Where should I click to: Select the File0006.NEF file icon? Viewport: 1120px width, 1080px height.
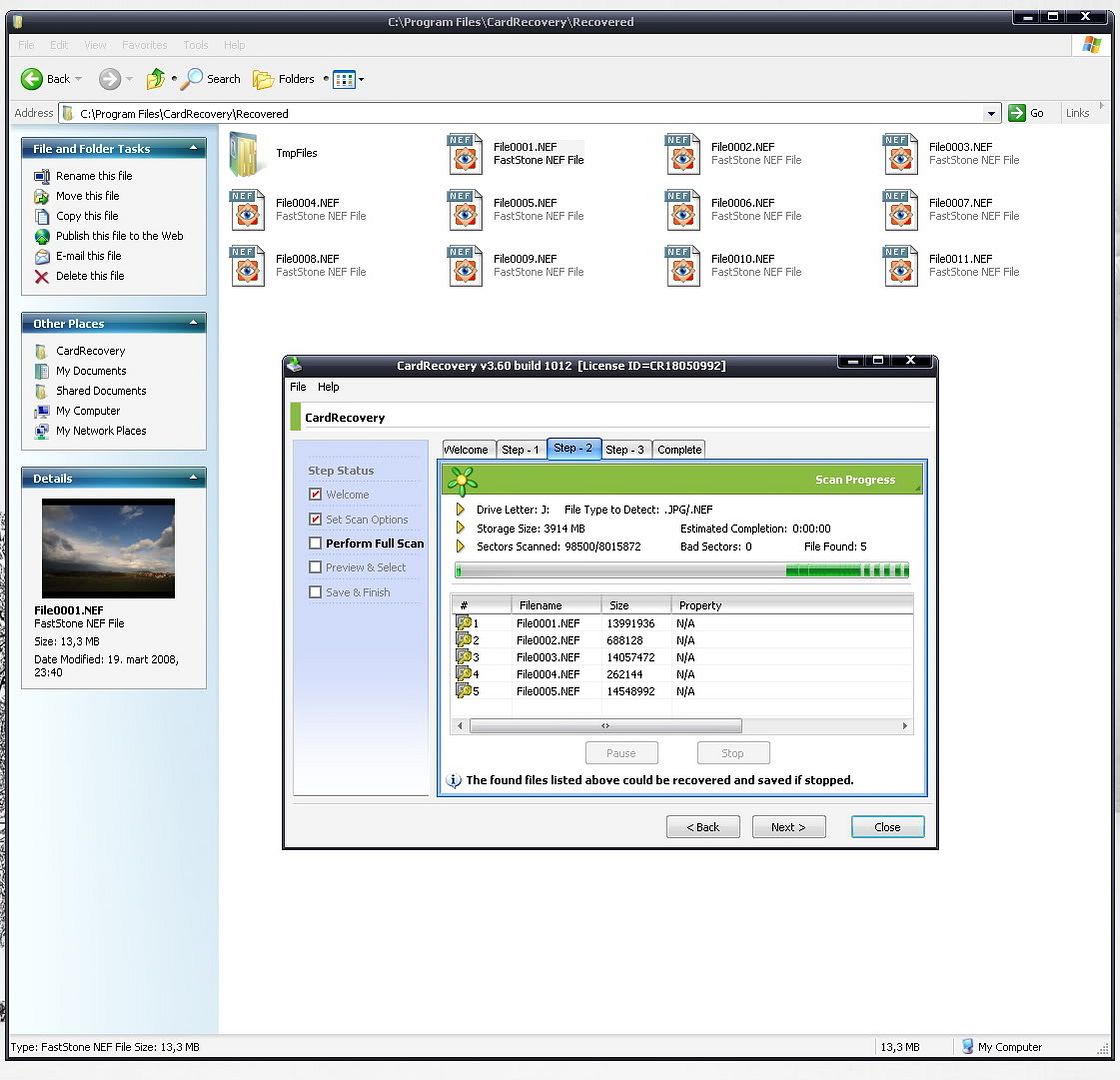click(683, 210)
